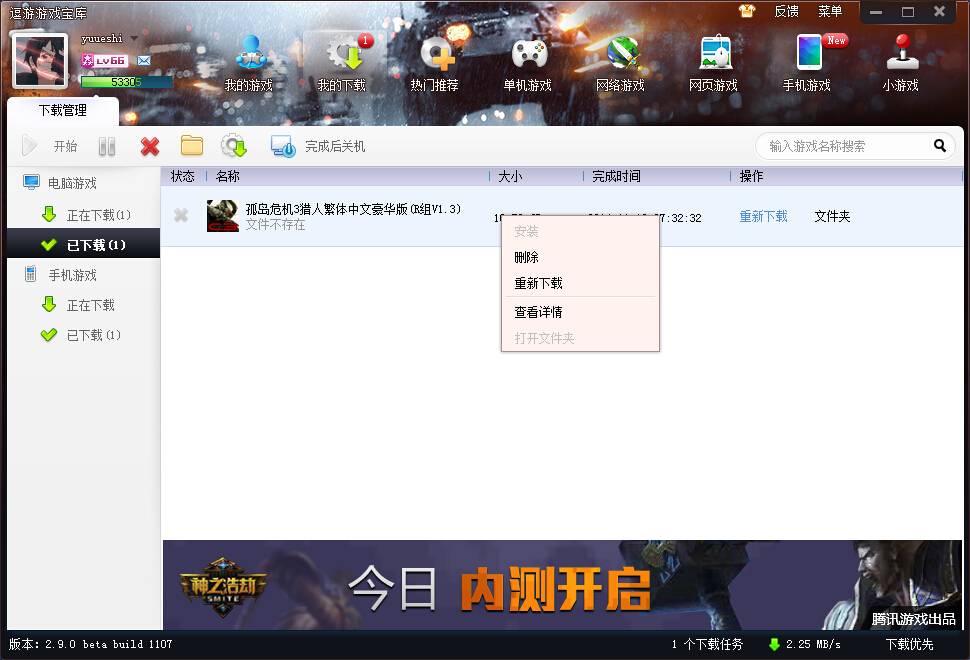Choose 删除 from context menu
The height and width of the screenshot is (660, 970).
click(580, 257)
